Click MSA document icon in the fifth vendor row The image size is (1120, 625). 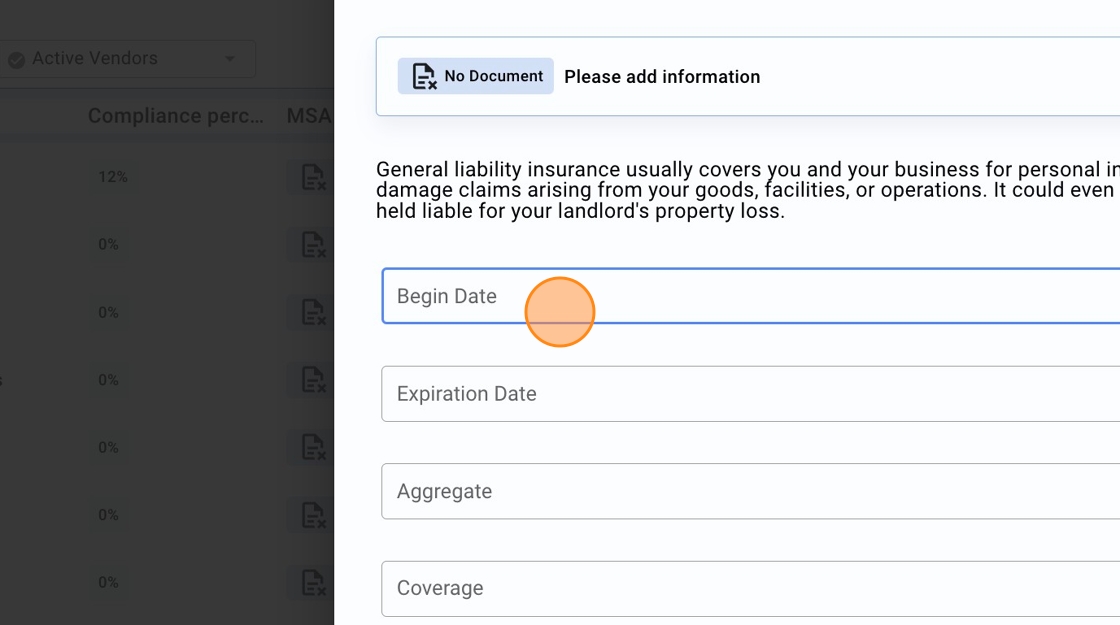[x=313, y=447]
